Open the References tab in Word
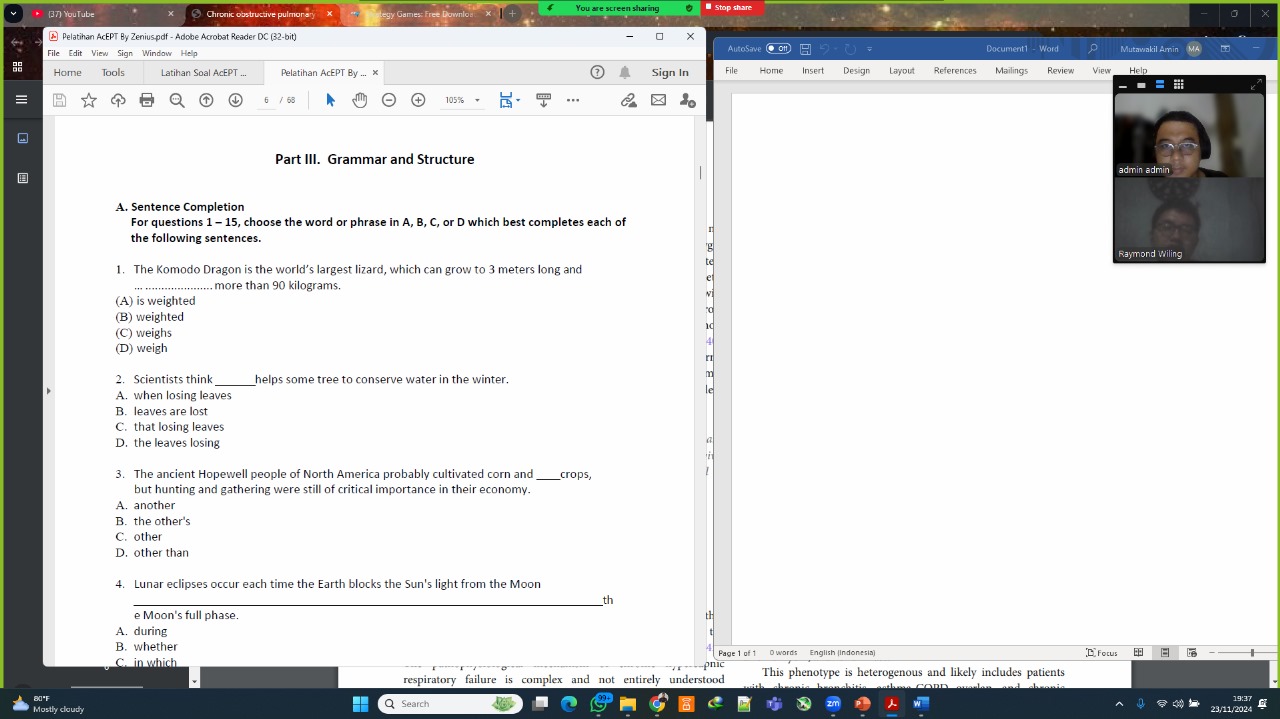The image size is (1280, 719). point(955,70)
